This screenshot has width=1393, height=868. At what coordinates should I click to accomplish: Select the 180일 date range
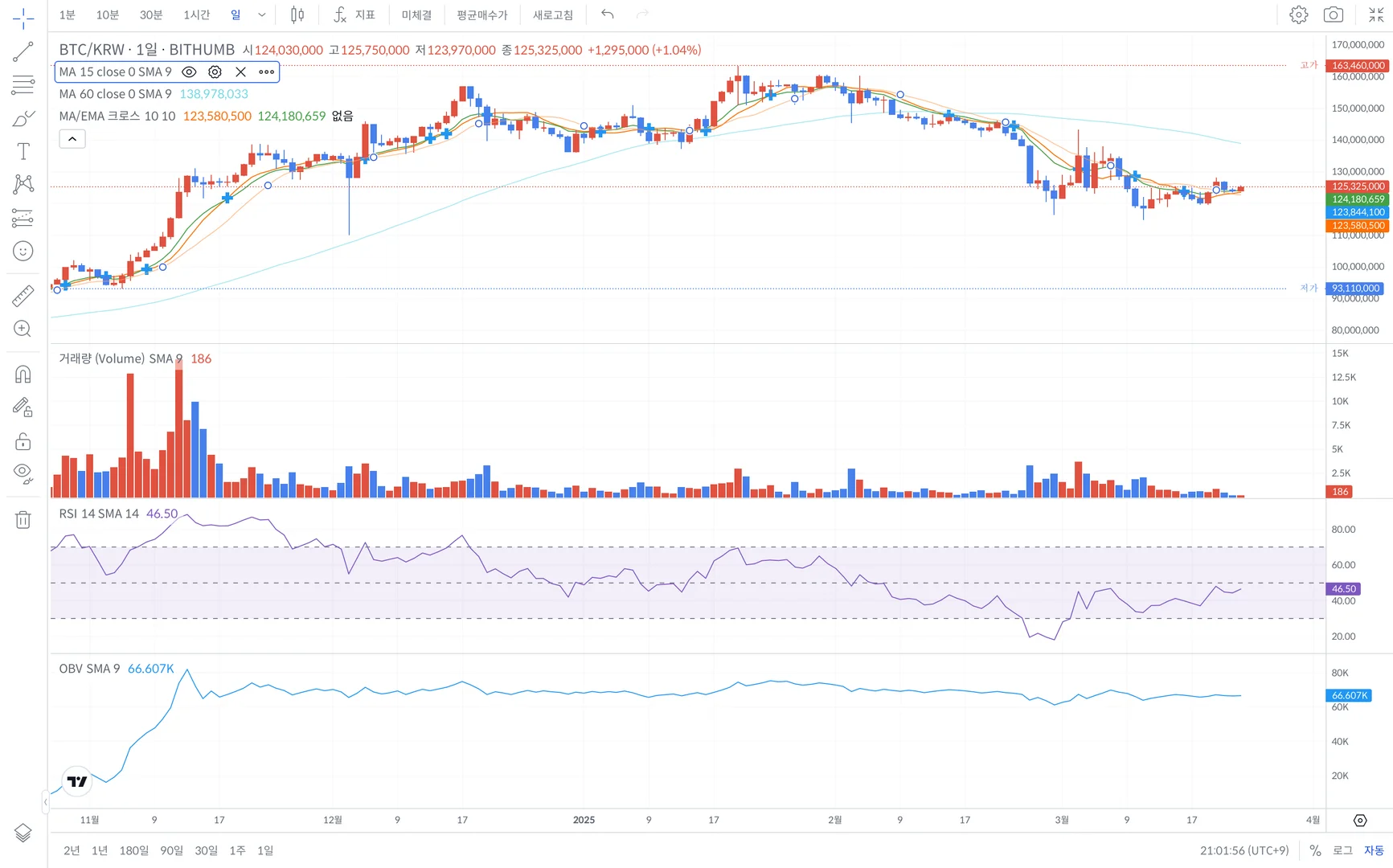point(133,850)
